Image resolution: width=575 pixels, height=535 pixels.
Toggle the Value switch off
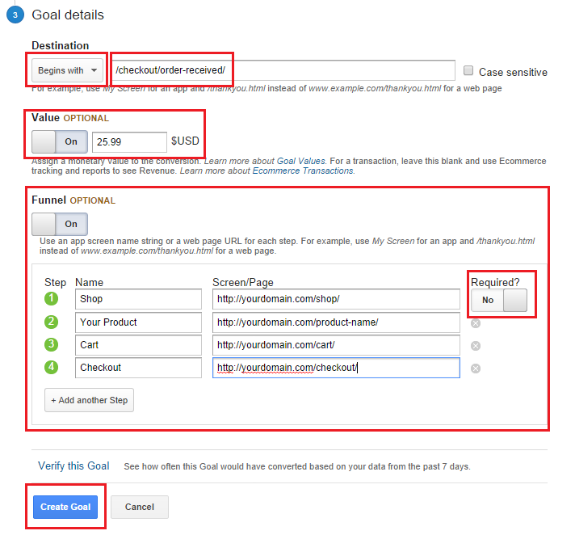point(59,142)
